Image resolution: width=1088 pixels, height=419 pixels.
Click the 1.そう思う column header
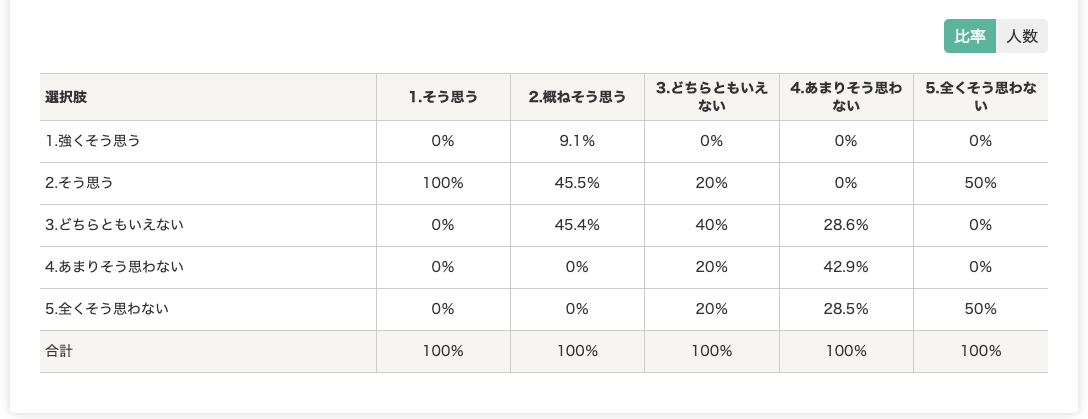[443, 97]
